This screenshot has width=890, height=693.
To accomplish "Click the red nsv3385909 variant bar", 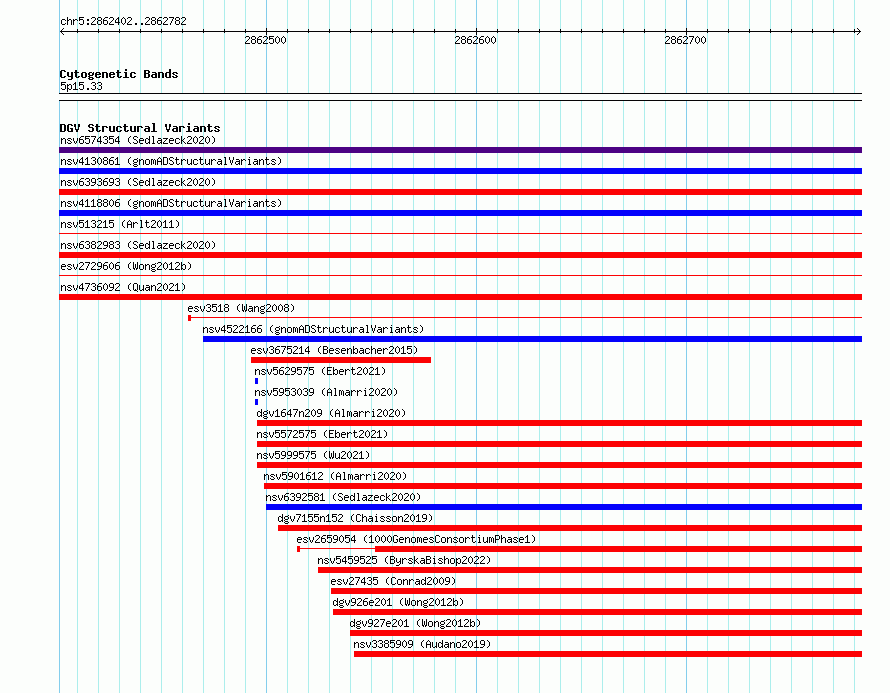I will click(x=608, y=654).
